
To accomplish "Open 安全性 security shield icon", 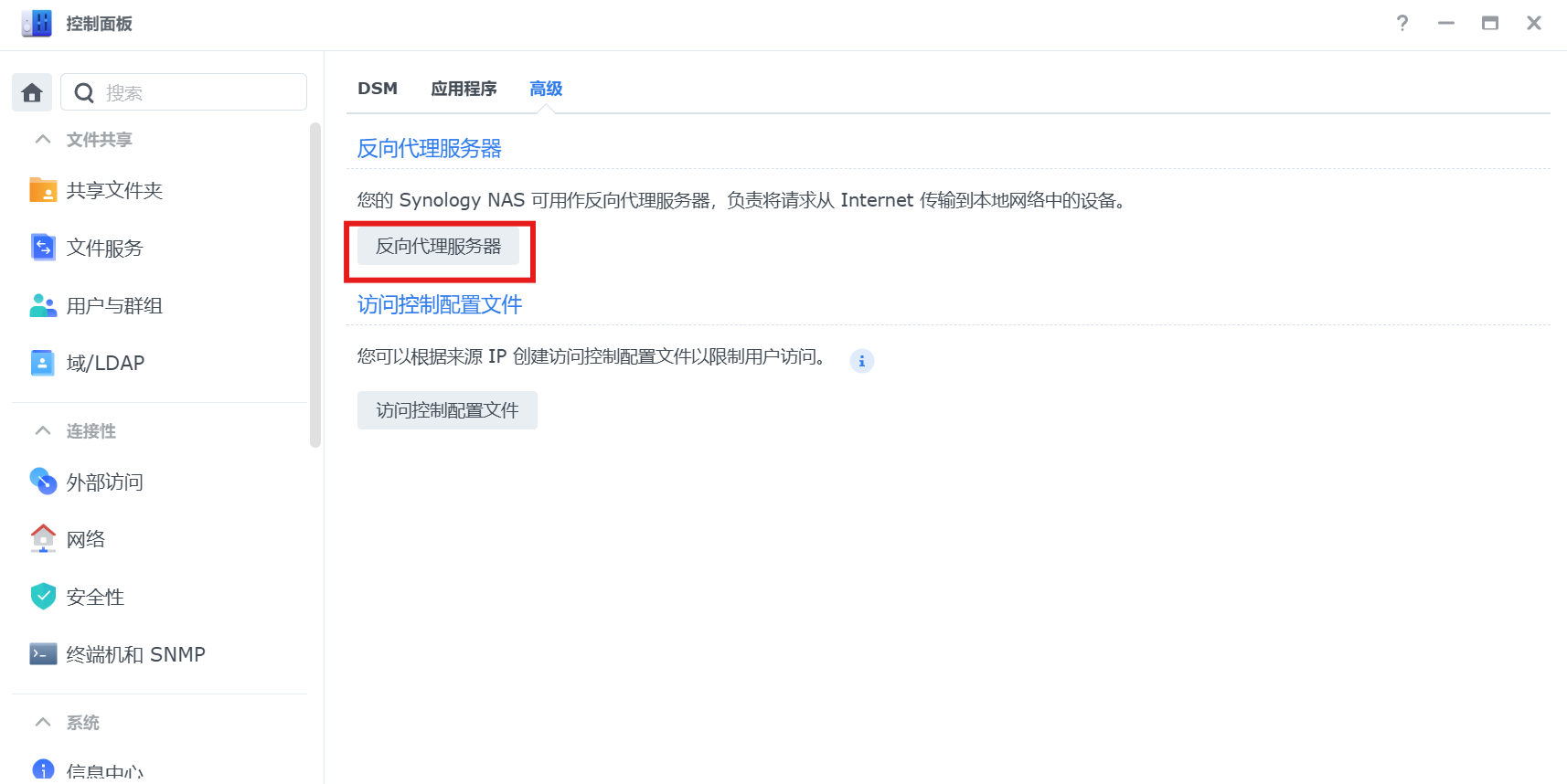I will (x=43, y=597).
